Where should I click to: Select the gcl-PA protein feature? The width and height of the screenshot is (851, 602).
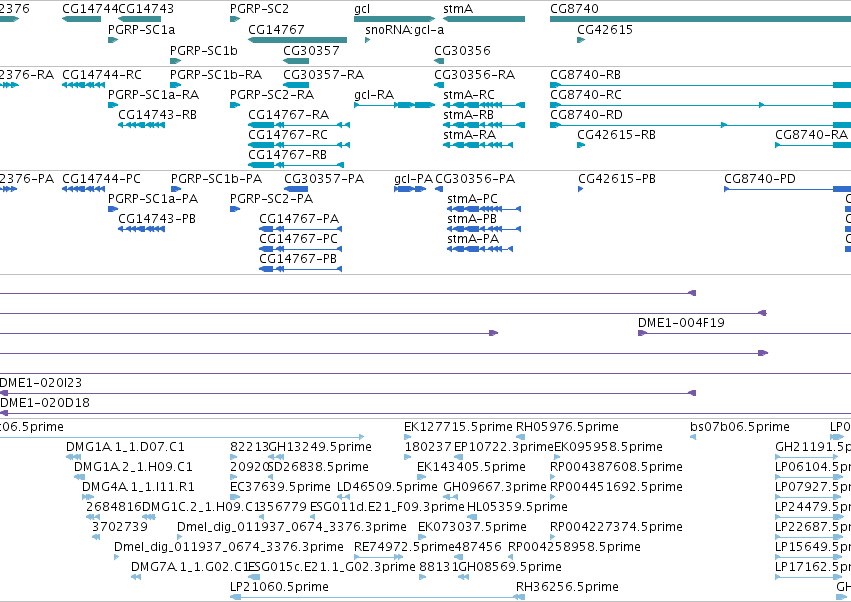tap(410, 189)
